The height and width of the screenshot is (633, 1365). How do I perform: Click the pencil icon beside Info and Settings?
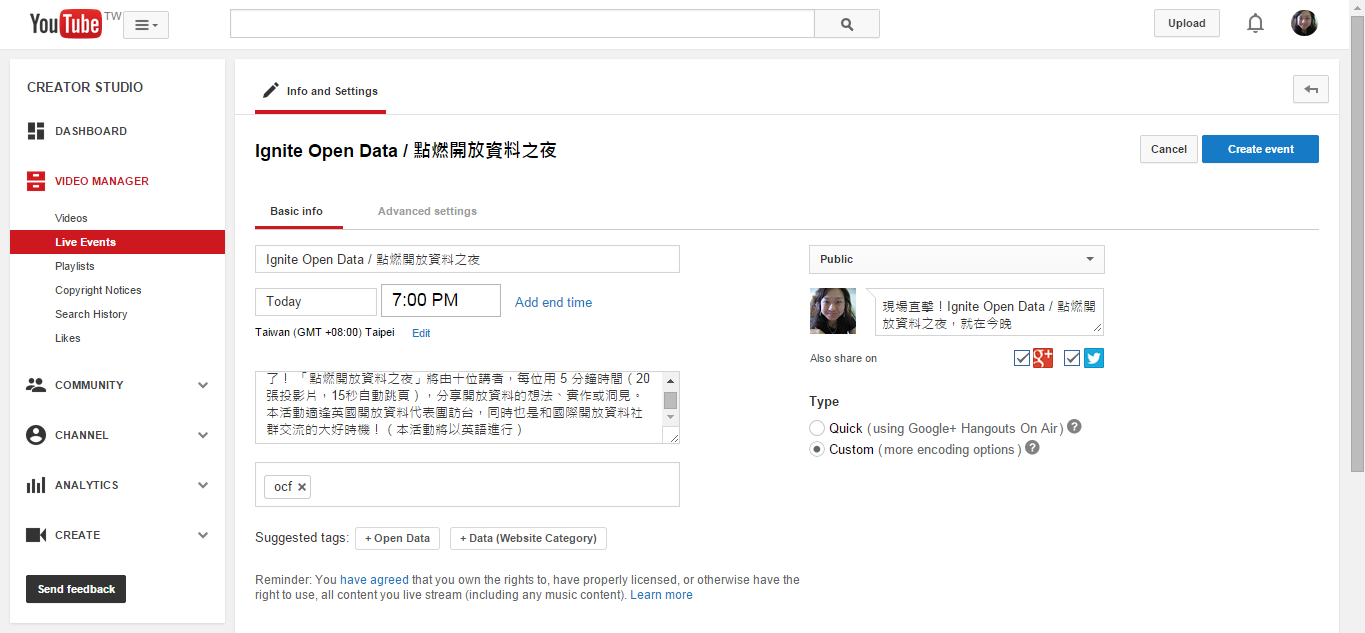270,90
